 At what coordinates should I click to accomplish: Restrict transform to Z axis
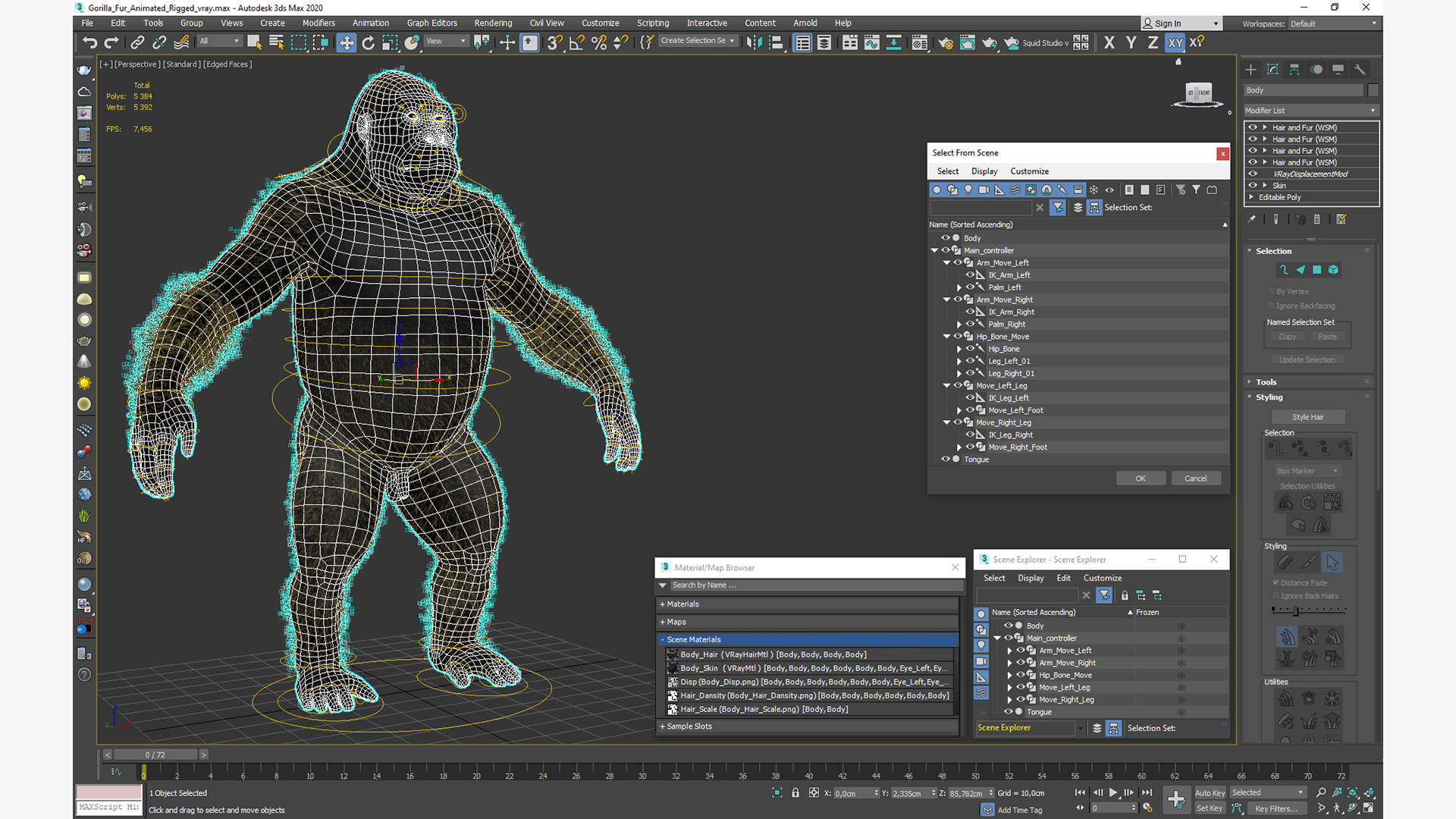1153,42
